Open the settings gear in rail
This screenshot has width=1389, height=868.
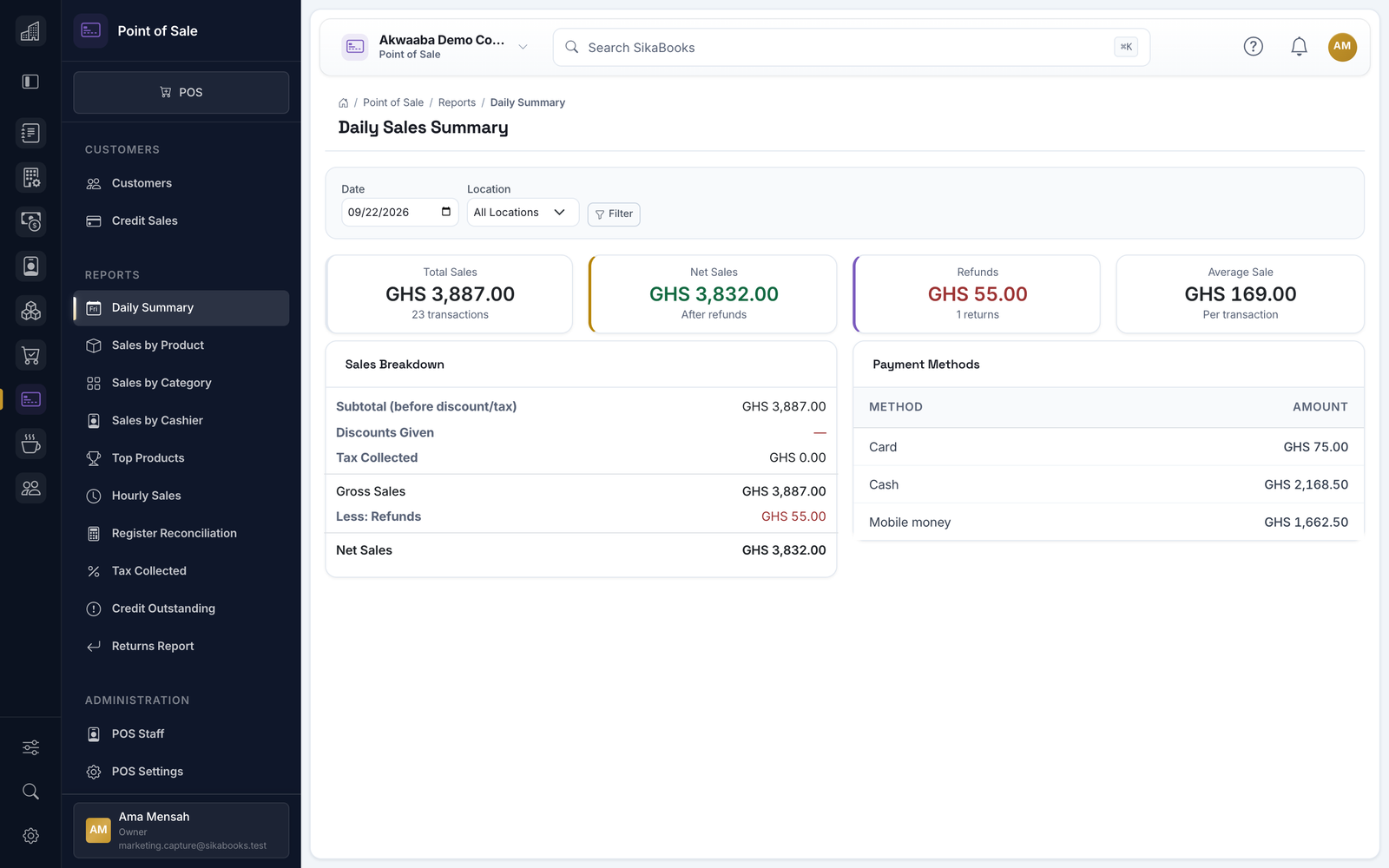[30, 836]
